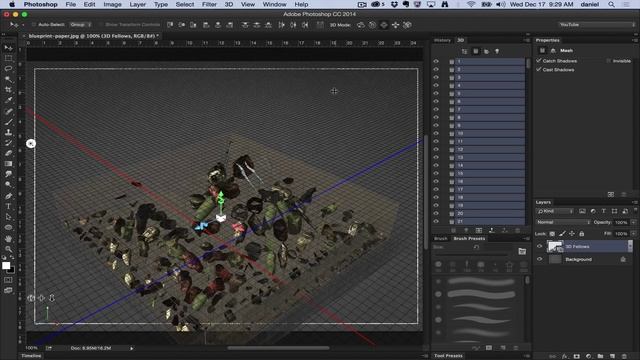Screen dimensions: 640x360
Task: Select the Move tool in the toolbox
Action: point(8,48)
